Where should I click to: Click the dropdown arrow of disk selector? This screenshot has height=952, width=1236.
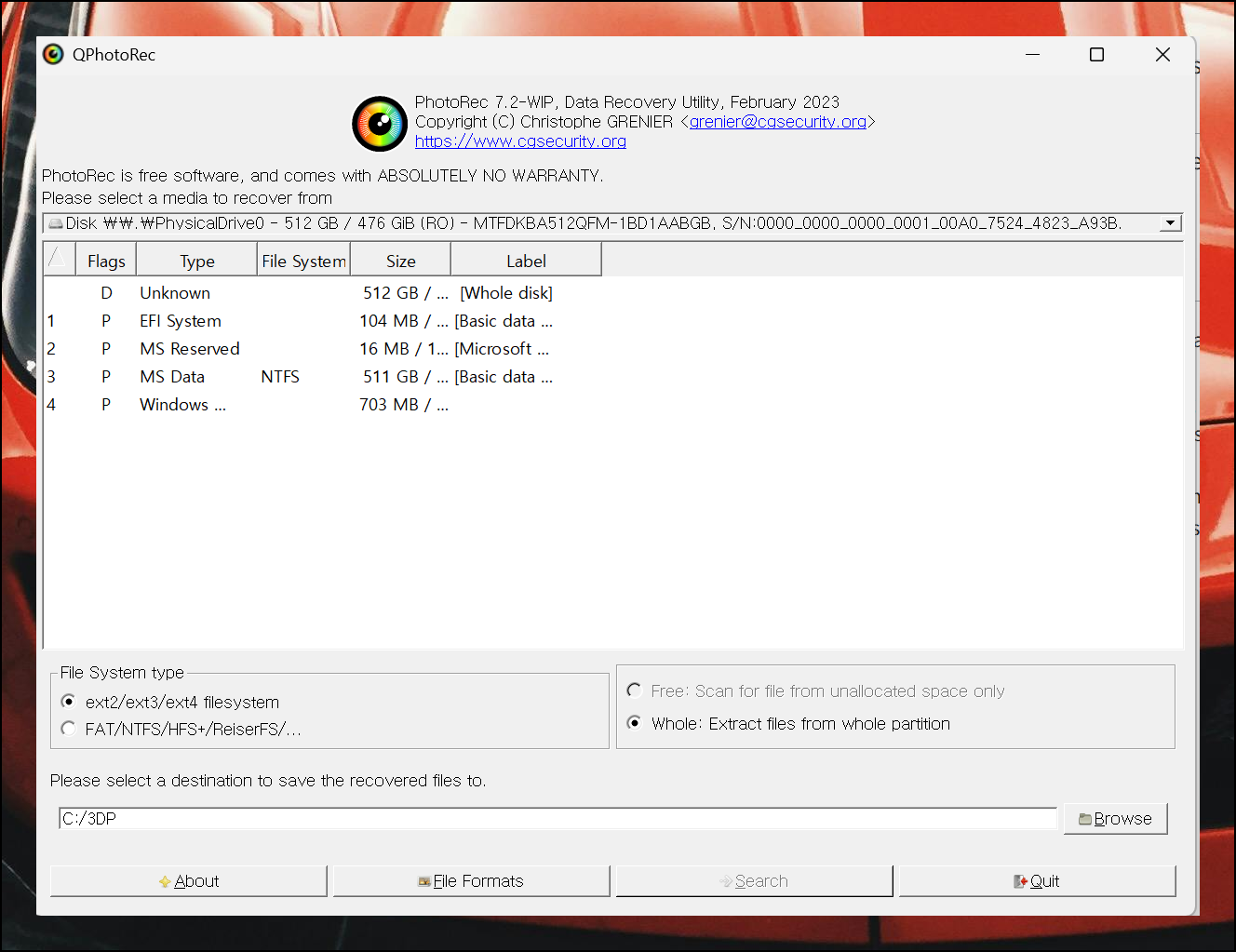coord(1171,223)
